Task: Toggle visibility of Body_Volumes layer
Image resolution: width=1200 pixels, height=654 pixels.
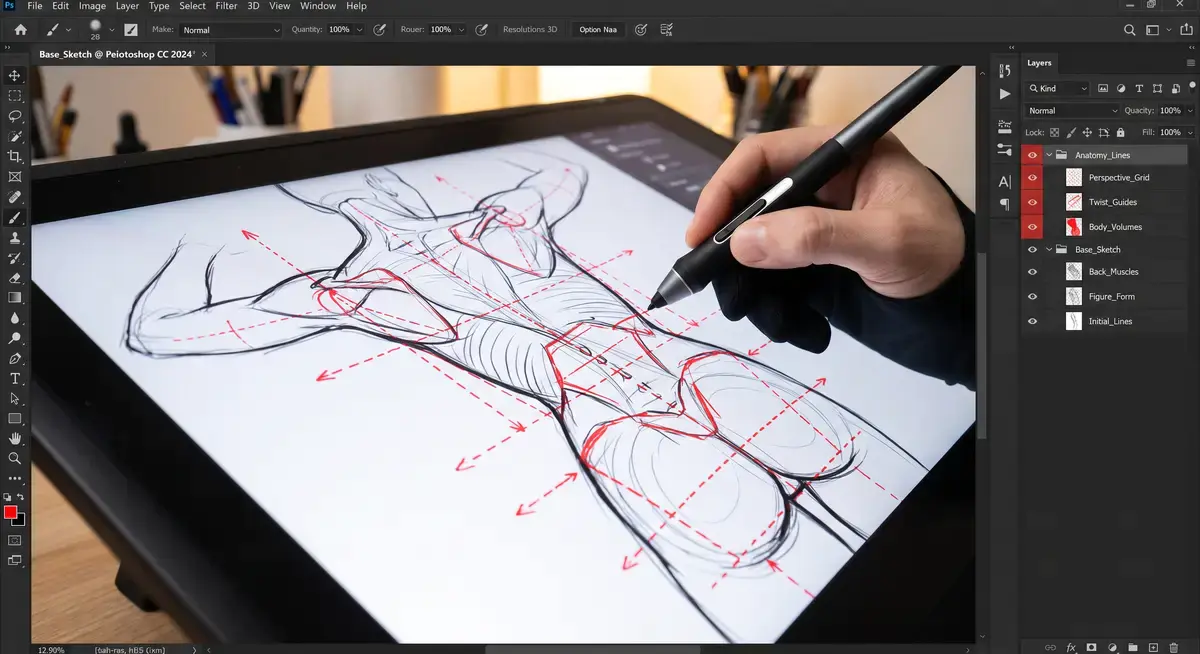Action: (x=1032, y=227)
